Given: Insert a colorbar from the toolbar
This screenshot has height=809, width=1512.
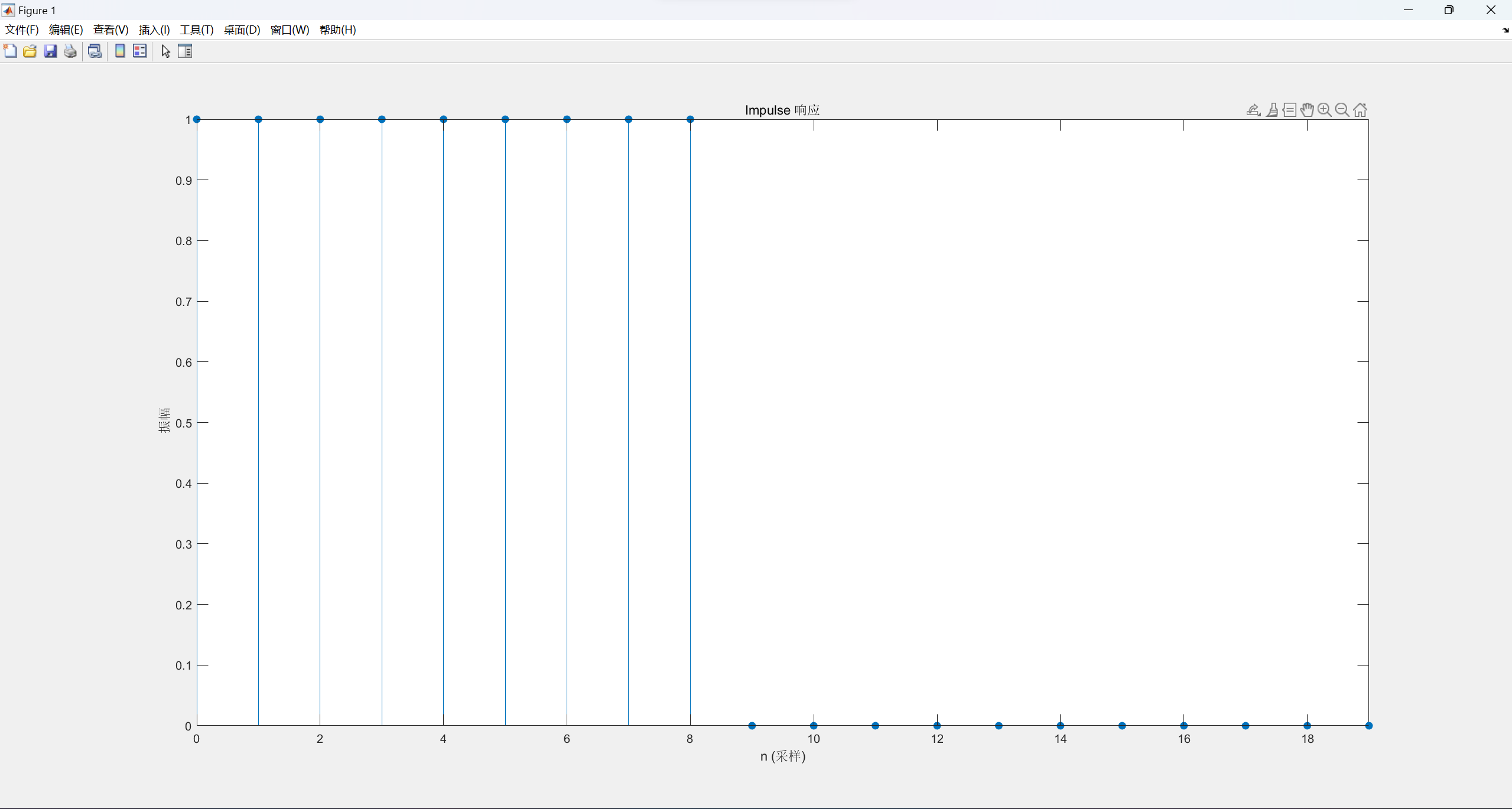Looking at the screenshot, I should [120, 51].
